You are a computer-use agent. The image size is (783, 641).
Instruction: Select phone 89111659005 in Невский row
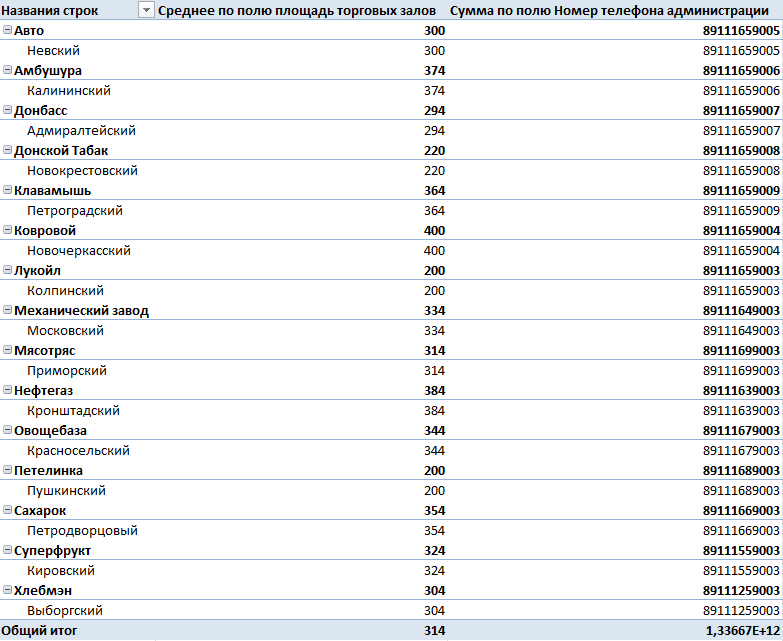pyautogui.click(x=742, y=50)
